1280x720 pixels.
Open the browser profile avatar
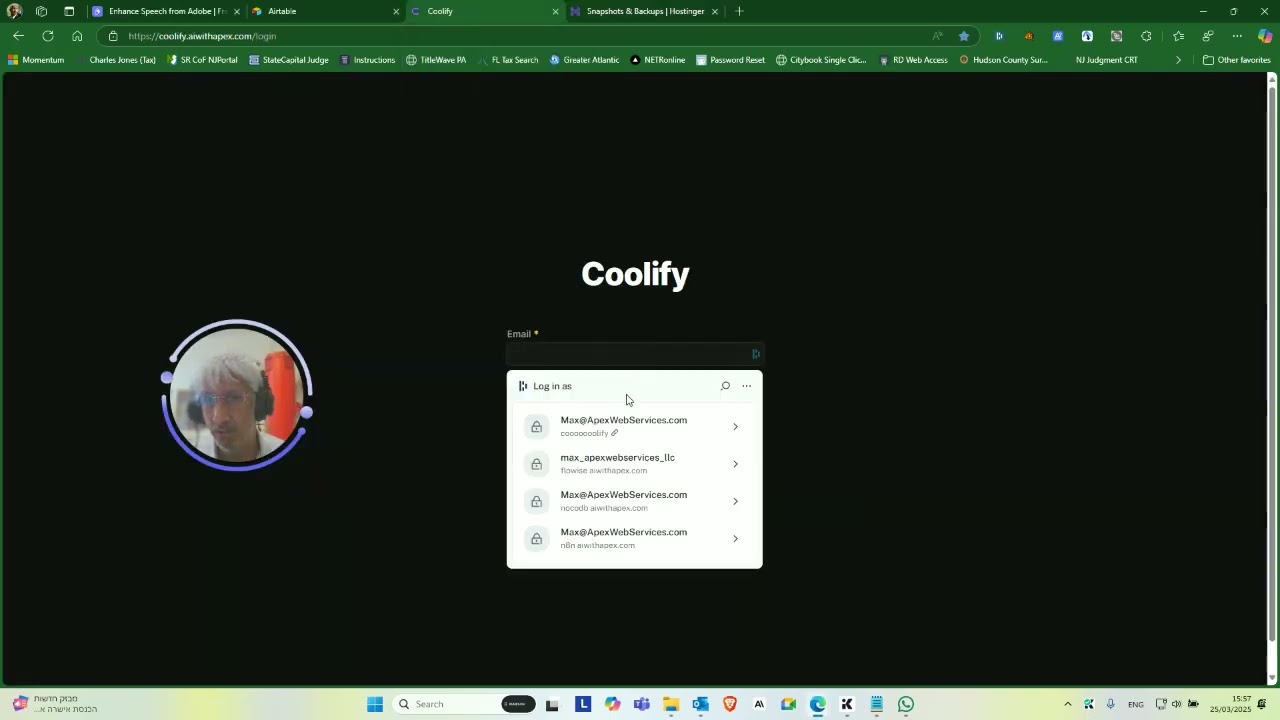pos(14,11)
